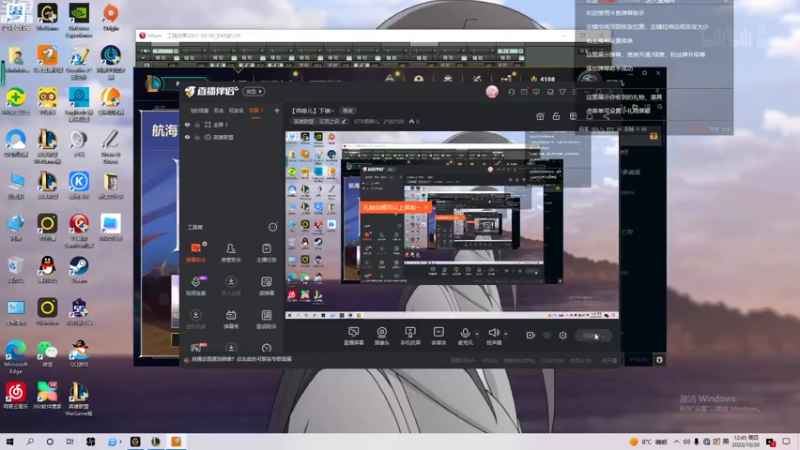Click the 修改 button beside room title

tap(348, 111)
